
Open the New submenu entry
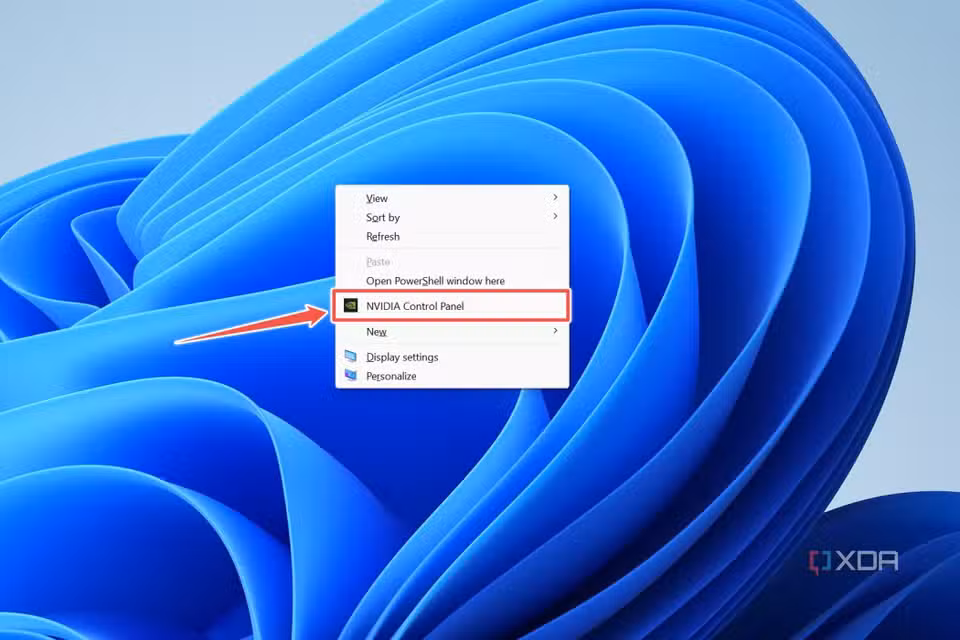click(452, 331)
